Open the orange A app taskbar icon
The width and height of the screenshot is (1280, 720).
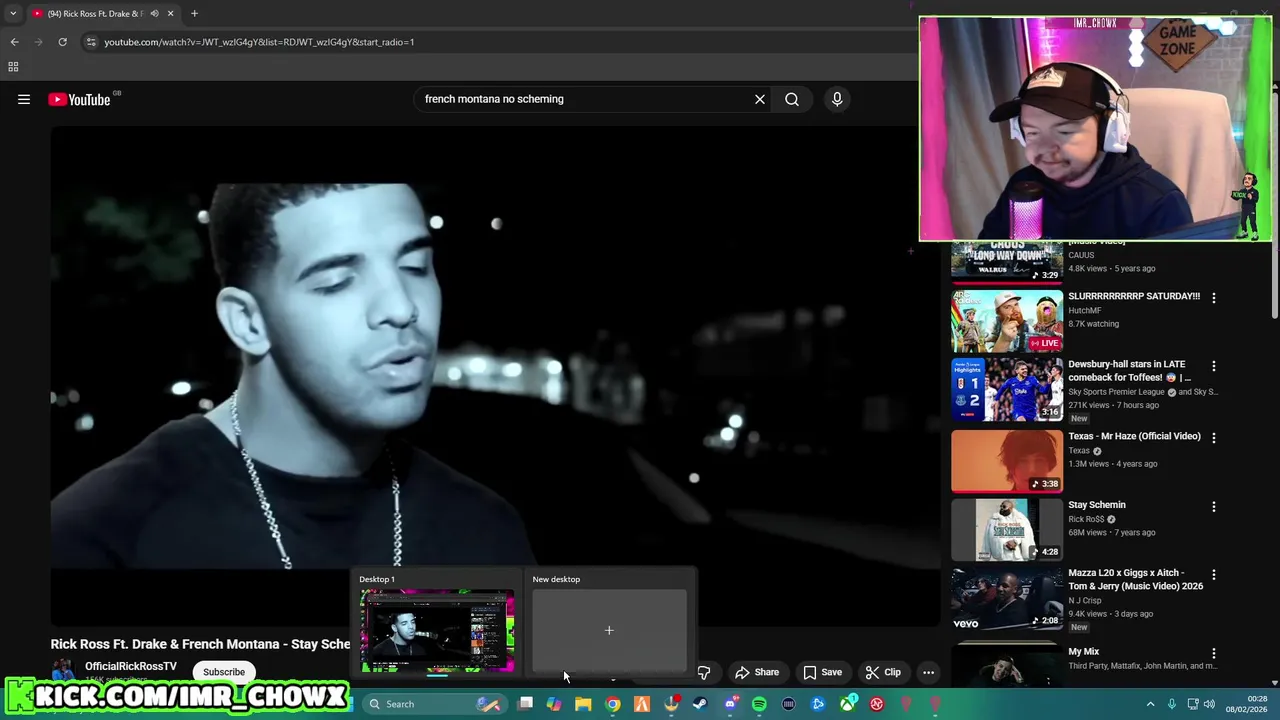tap(642, 704)
